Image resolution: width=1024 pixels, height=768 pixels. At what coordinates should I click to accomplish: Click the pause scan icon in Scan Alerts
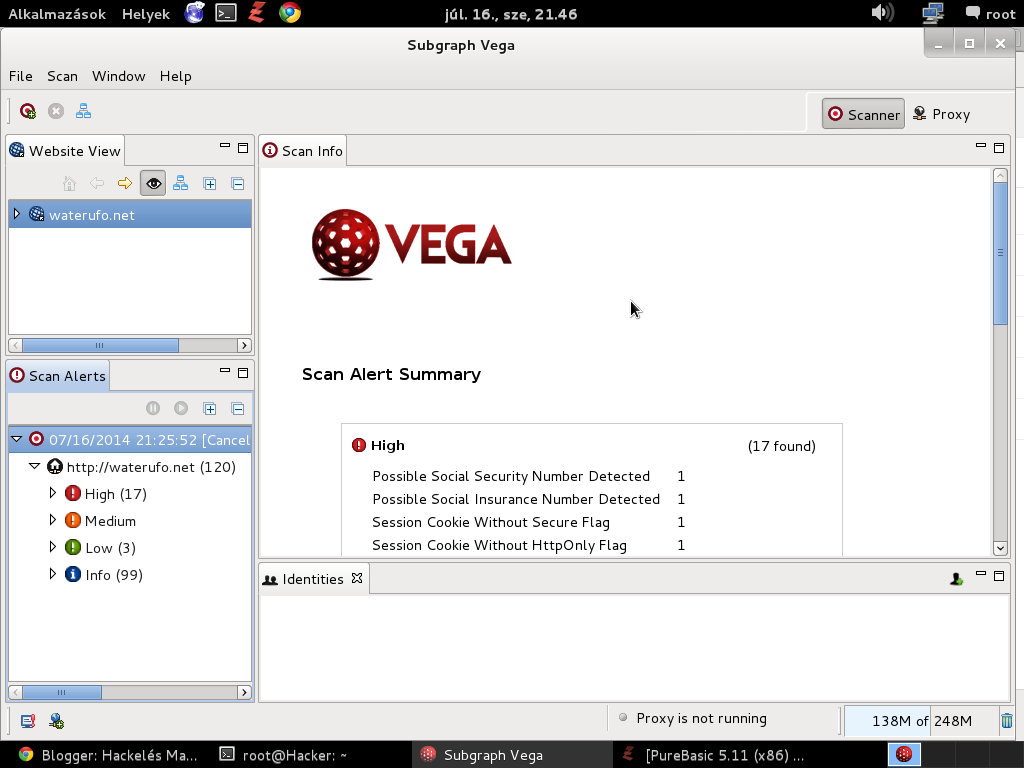tap(153, 408)
